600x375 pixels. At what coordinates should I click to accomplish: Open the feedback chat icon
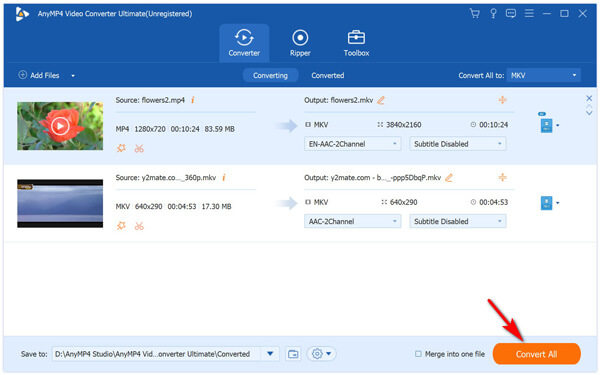tap(511, 14)
